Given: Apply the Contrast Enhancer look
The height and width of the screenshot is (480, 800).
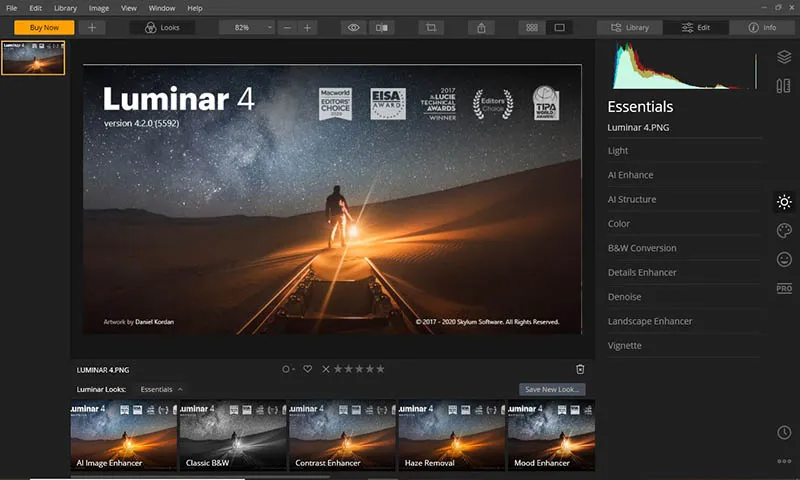Looking at the screenshot, I should [342, 435].
